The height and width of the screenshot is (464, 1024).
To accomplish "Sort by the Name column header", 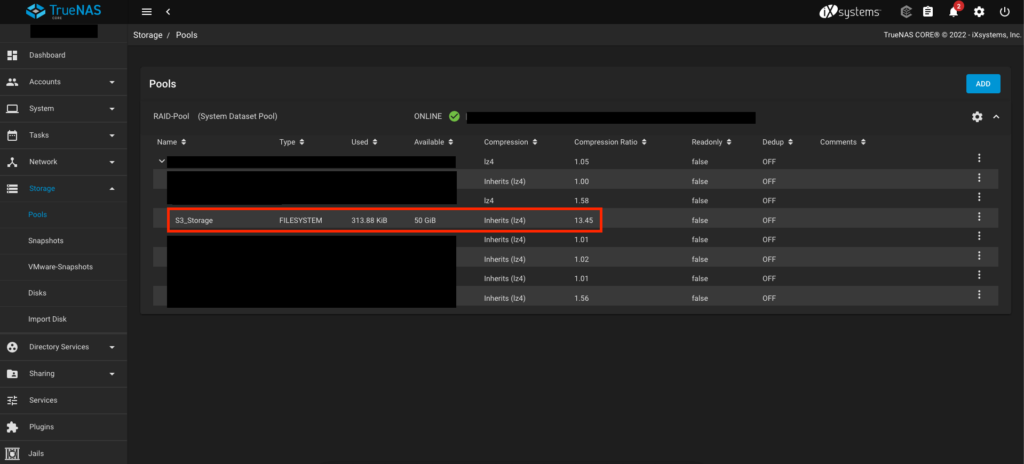I will [172, 142].
